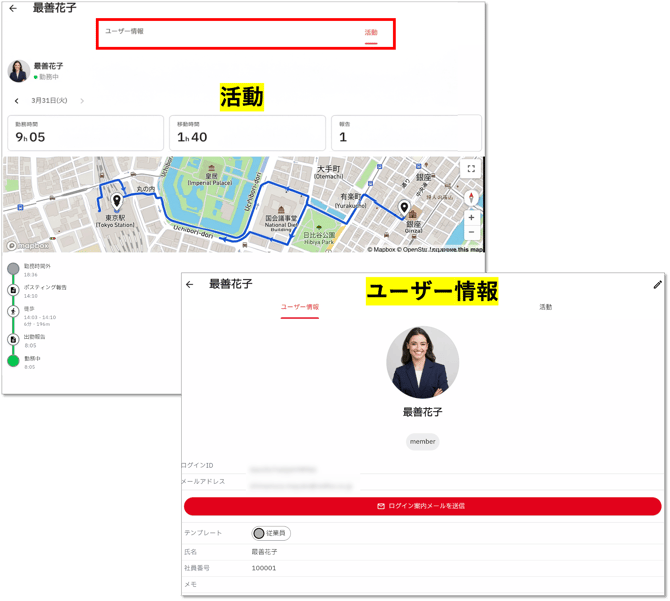
Task: Click the Tokyo Station map pin
Action: click(x=117, y=202)
